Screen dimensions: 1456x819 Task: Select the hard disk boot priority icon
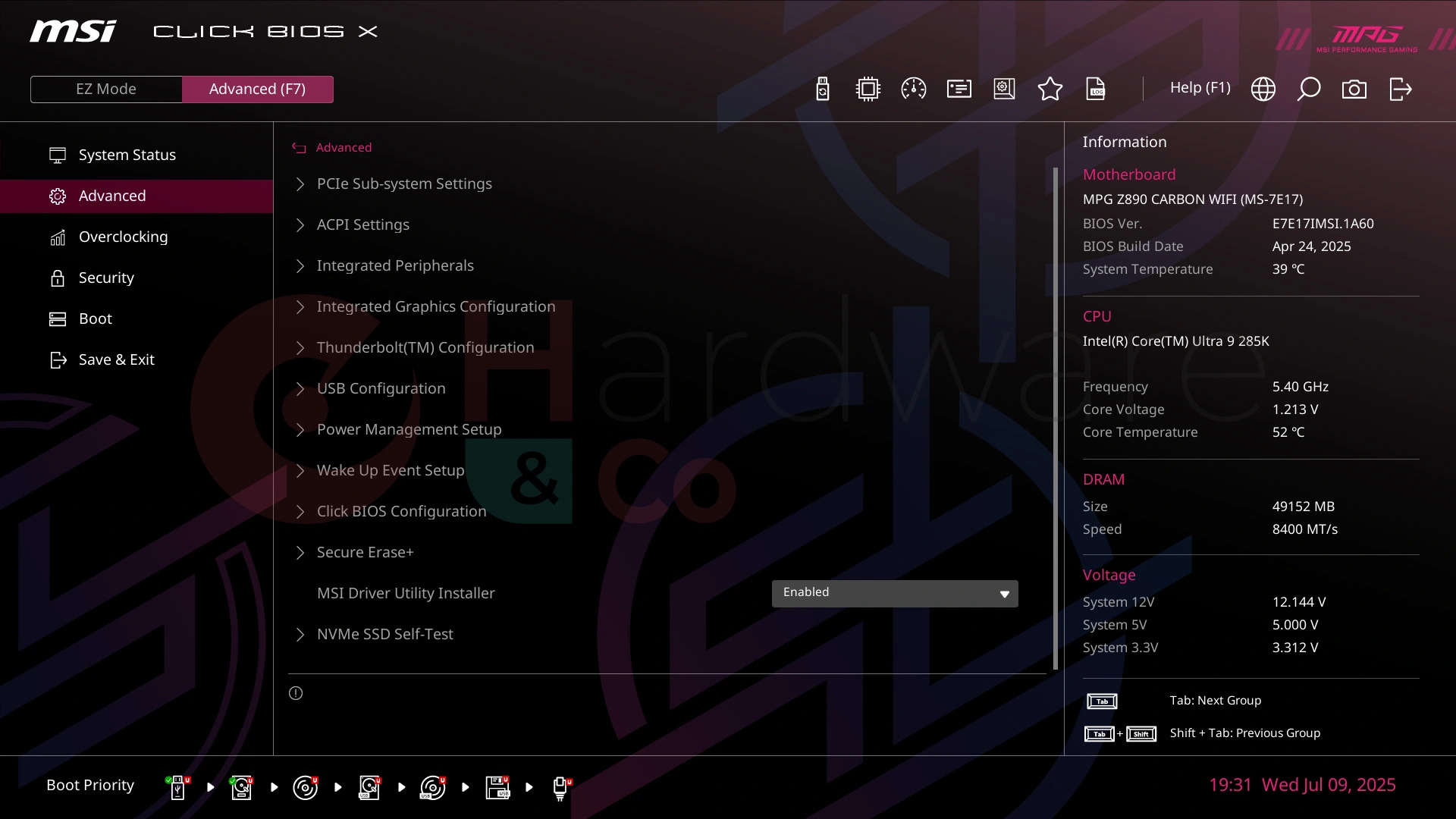[241, 787]
